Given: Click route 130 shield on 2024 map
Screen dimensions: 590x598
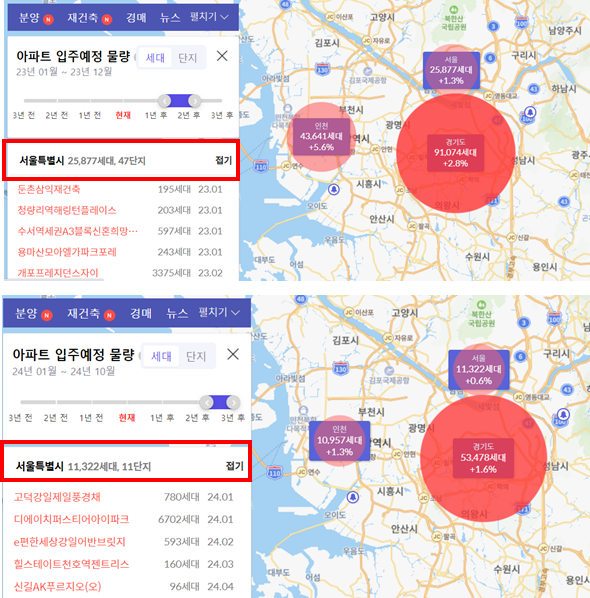Looking at the screenshot, I should 340,369.
